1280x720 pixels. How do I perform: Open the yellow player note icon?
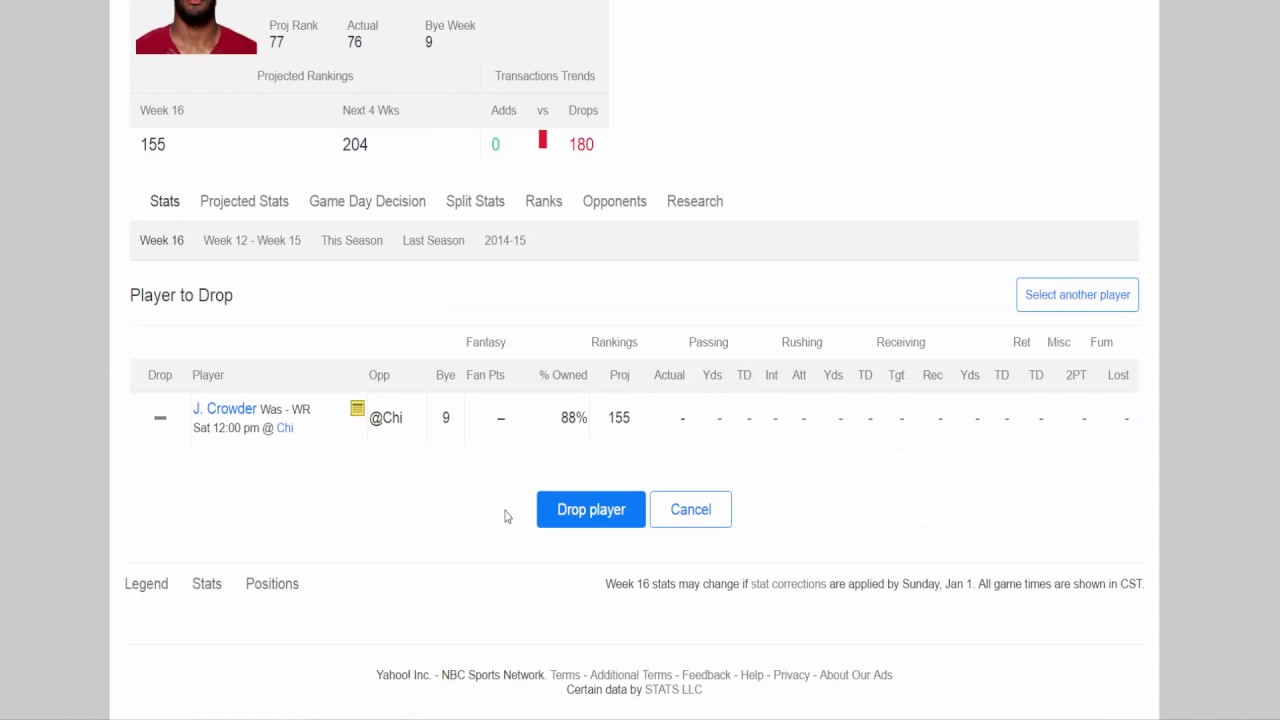pos(357,408)
